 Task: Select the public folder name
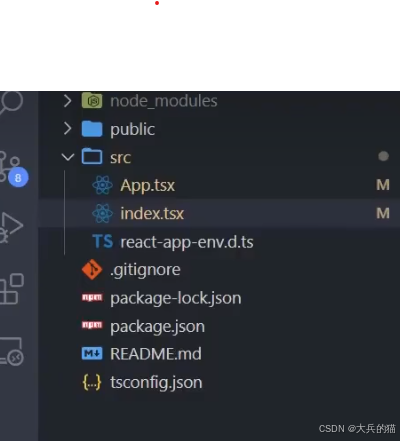click(x=133, y=130)
